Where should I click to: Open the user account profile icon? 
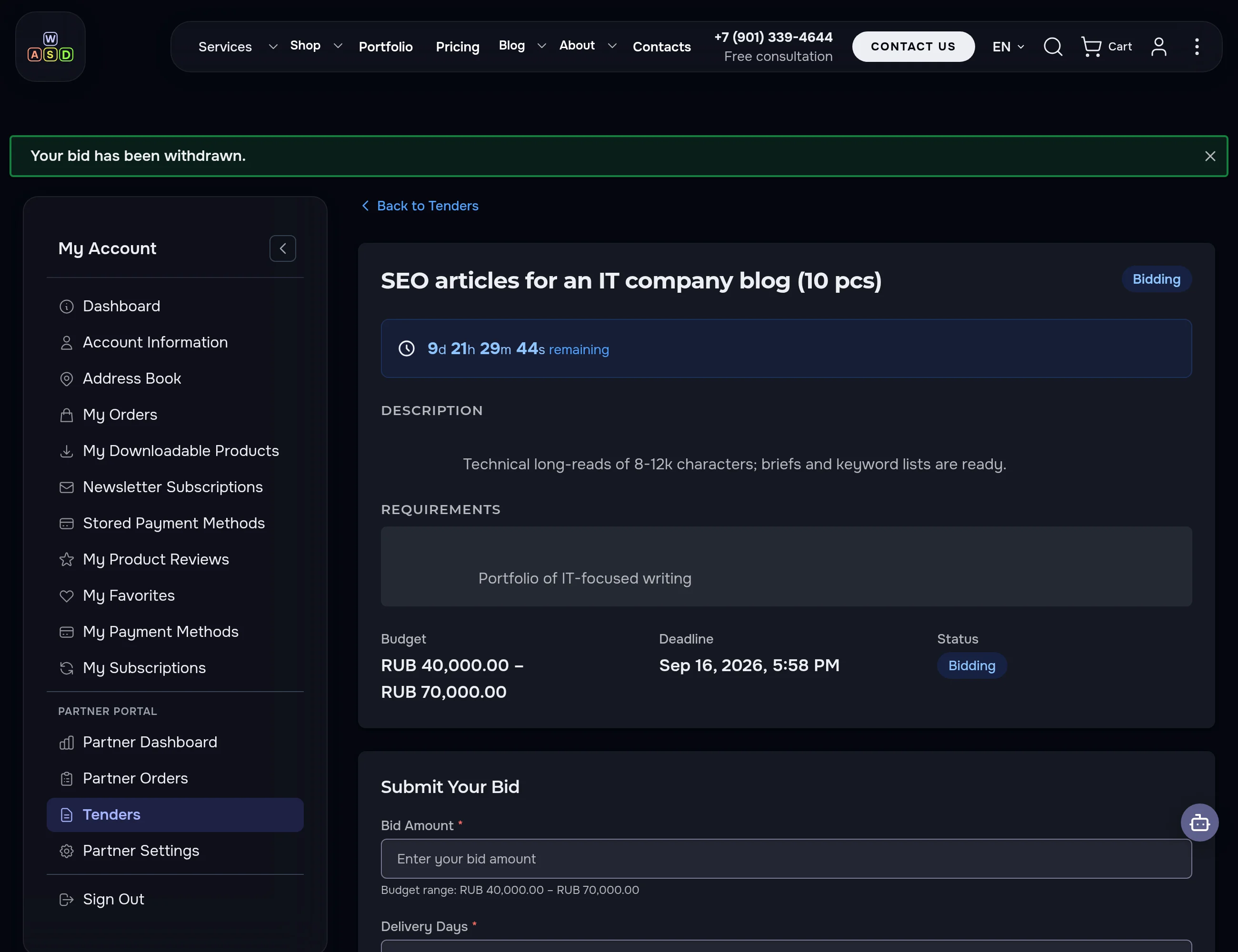click(x=1158, y=47)
